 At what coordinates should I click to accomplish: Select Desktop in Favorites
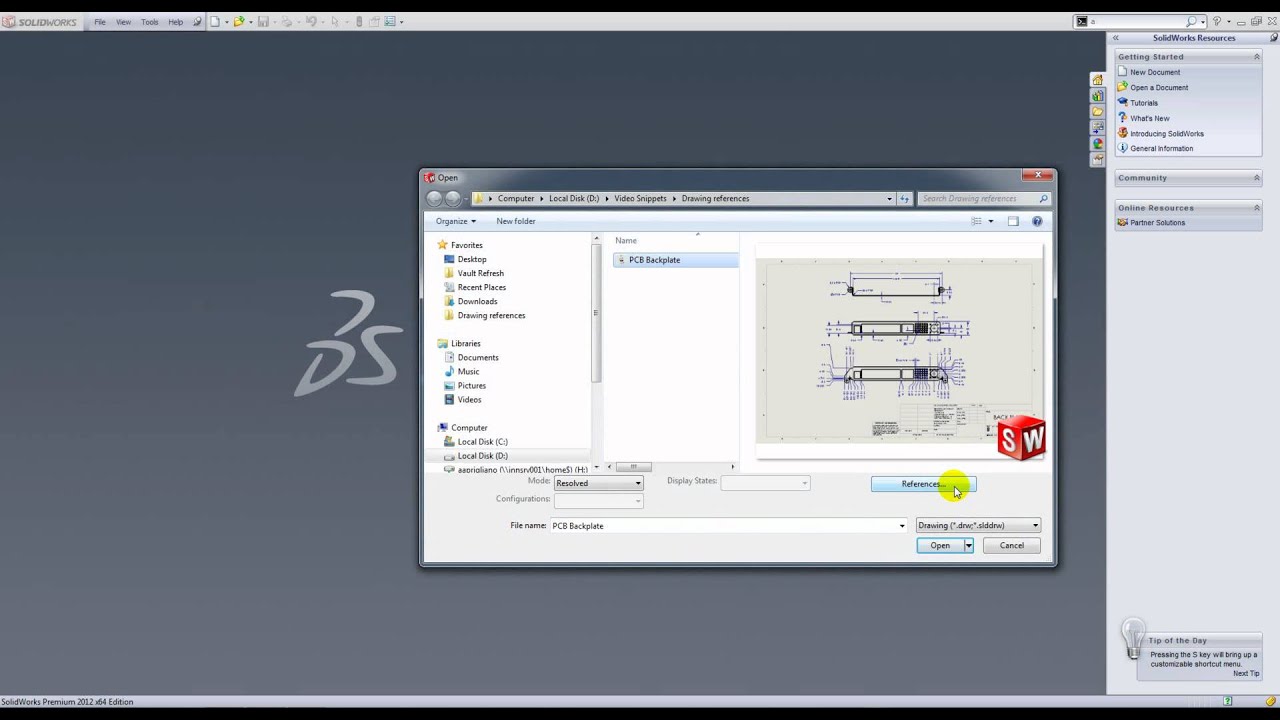pyautogui.click(x=472, y=259)
